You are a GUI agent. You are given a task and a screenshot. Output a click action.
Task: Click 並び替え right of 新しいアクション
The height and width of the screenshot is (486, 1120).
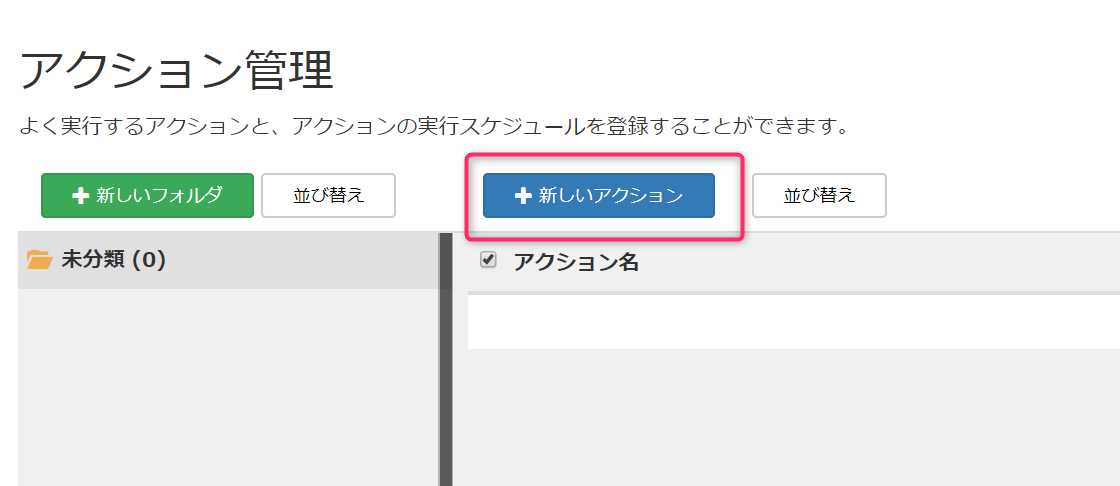click(819, 195)
